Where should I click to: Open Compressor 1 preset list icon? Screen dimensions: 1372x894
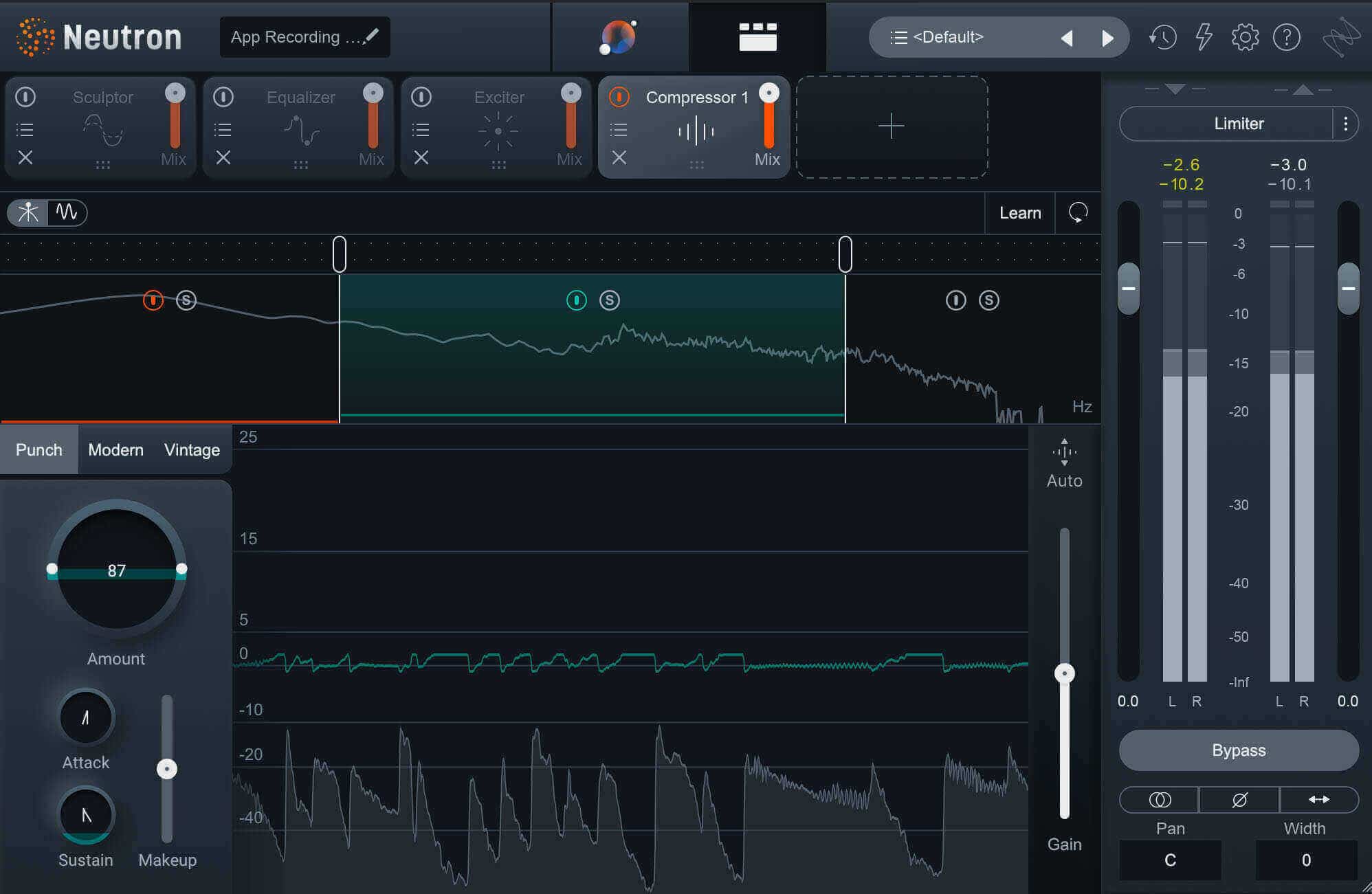click(619, 129)
